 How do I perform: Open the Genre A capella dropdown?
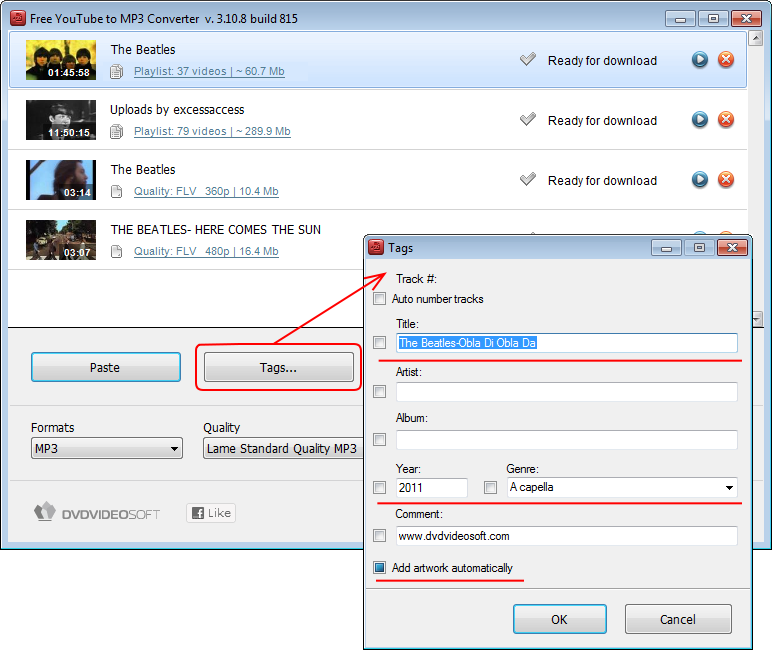click(622, 488)
